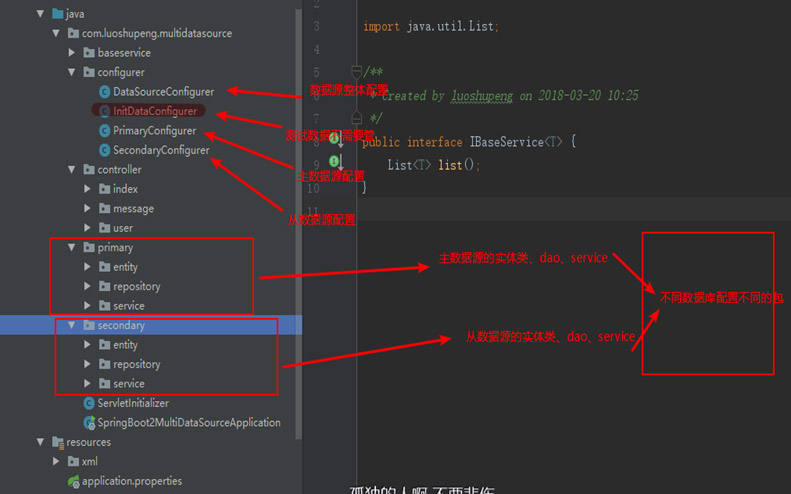Click SpringBoot2MultiDataSourceApplication run icon

click(89, 422)
